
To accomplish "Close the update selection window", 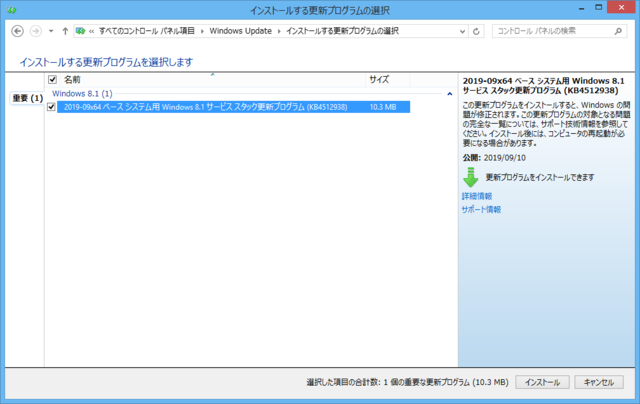I will (621, 8).
